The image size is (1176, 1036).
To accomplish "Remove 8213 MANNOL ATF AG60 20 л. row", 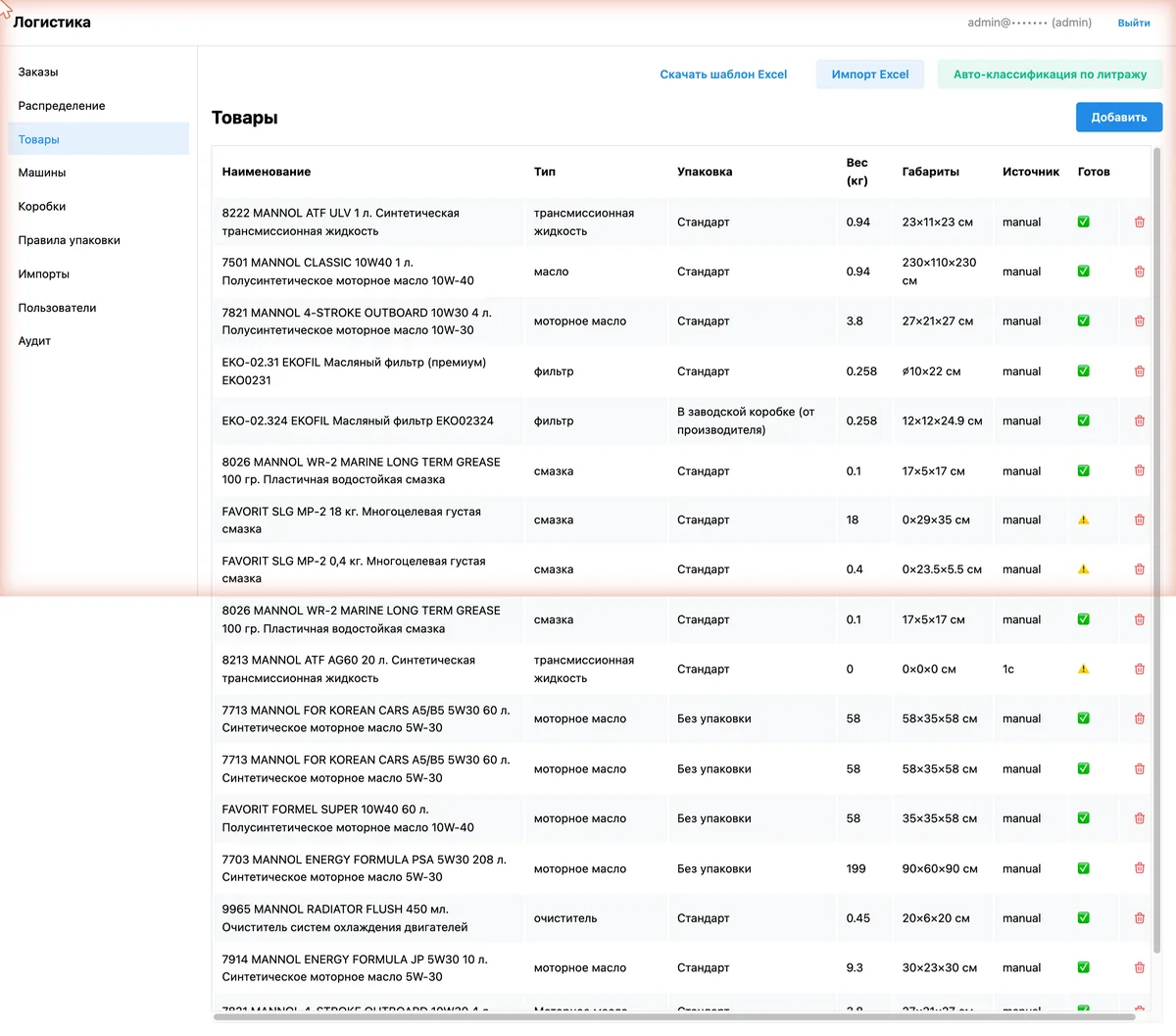I will (x=1139, y=669).
